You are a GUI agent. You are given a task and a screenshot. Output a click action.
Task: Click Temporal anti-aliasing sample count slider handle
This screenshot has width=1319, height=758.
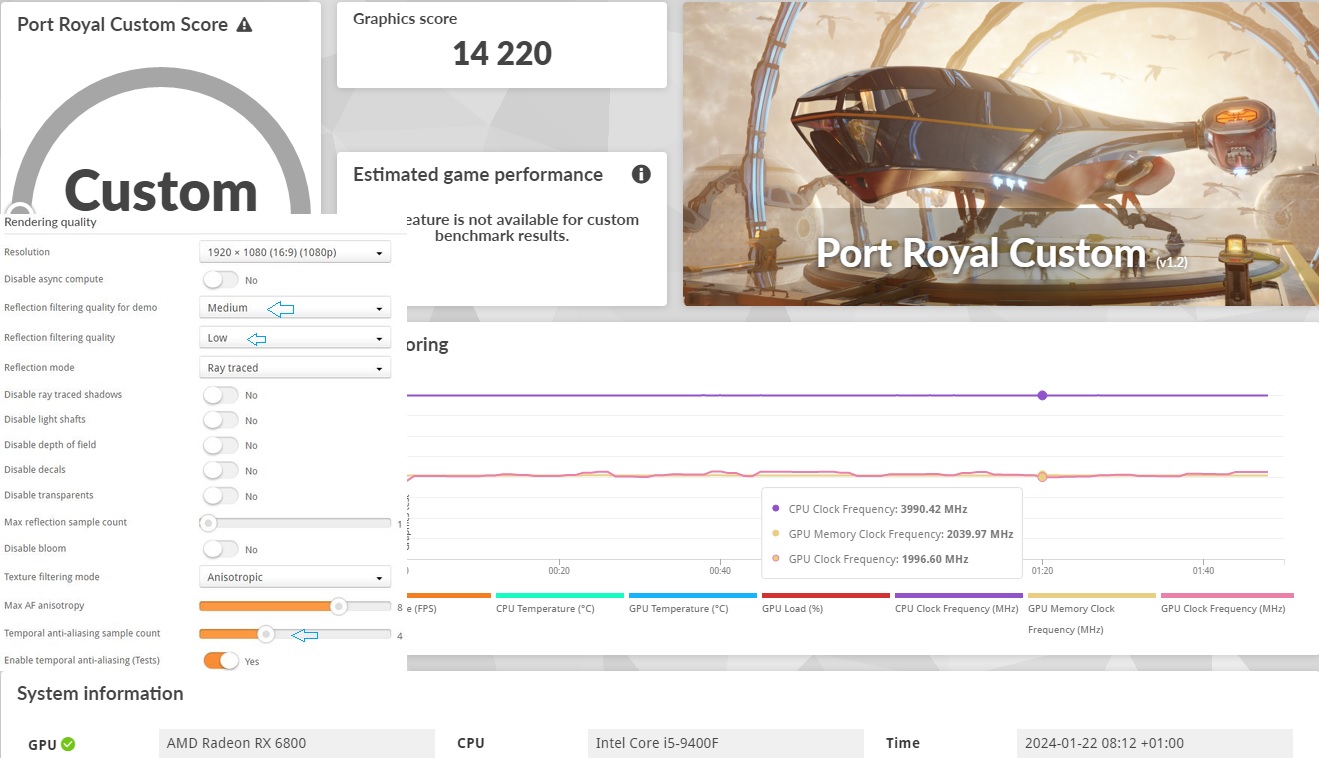[266, 634]
